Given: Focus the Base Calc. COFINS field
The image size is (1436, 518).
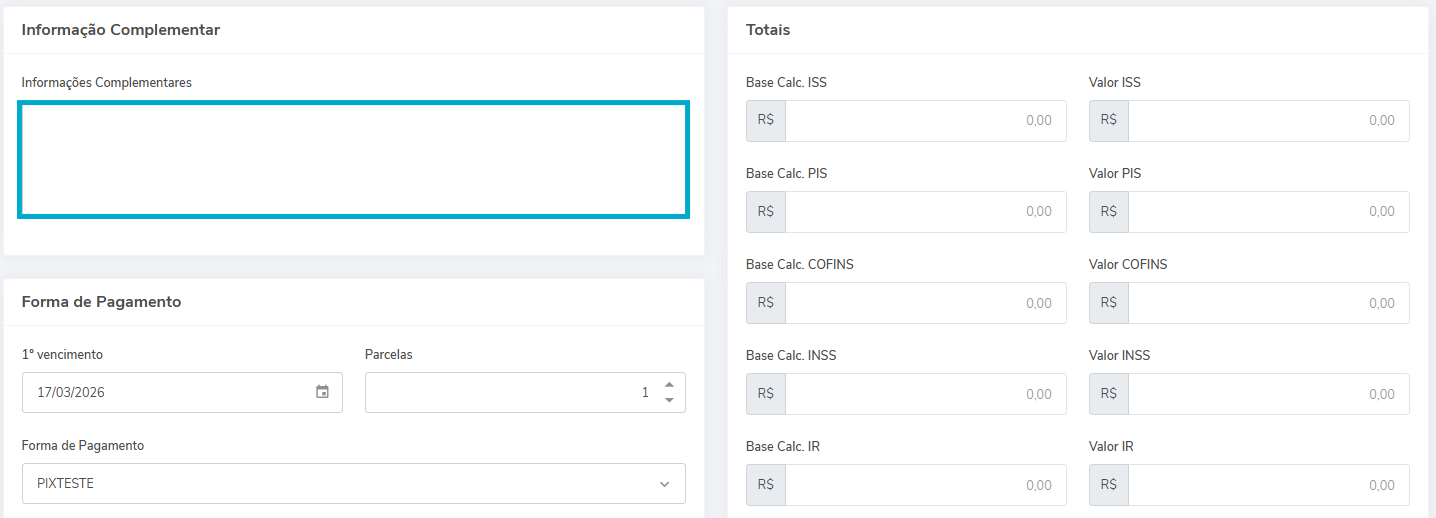Looking at the screenshot, I should (925, 303).
